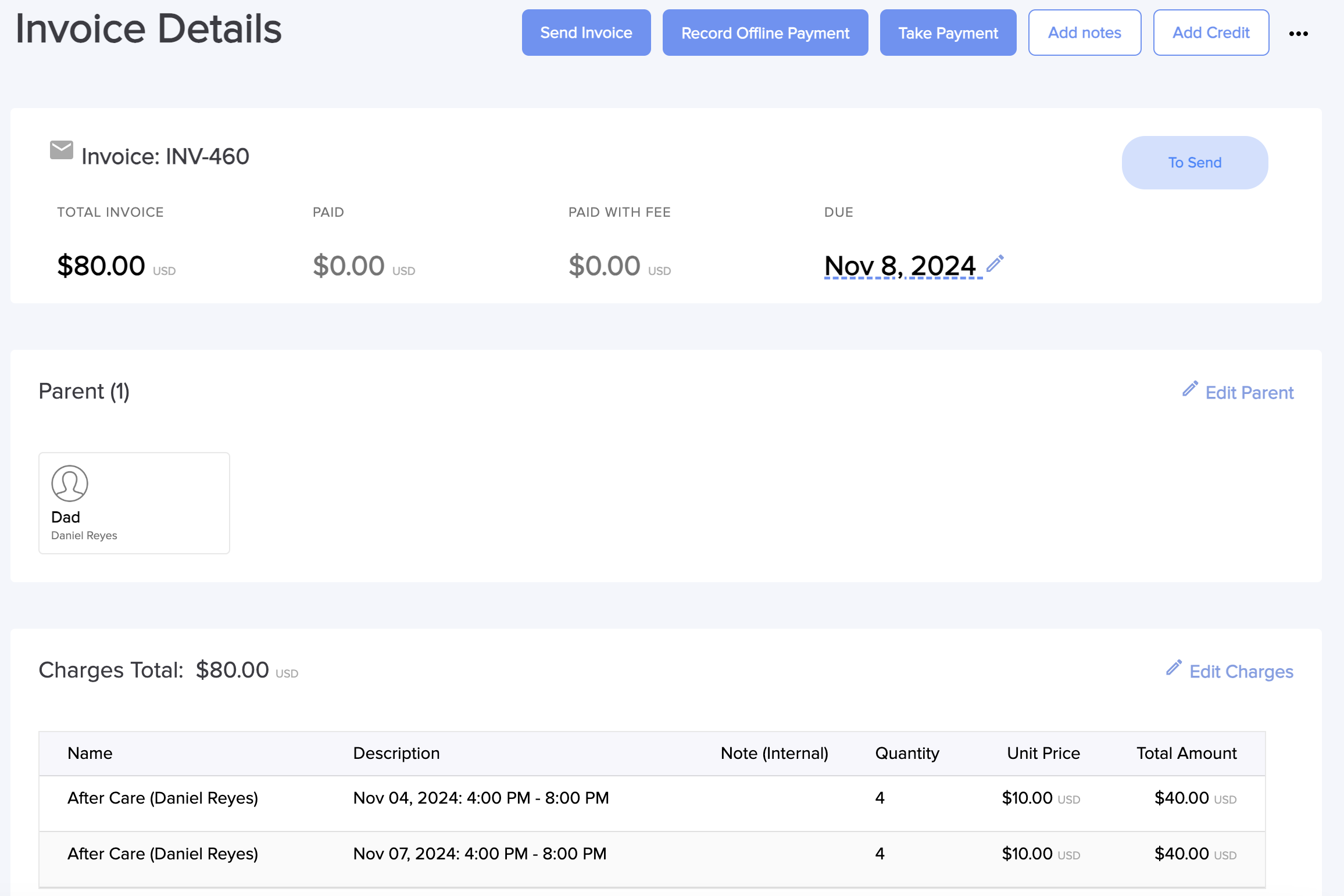
Task: Click the Add Credit button
Action: (1210, 33)
